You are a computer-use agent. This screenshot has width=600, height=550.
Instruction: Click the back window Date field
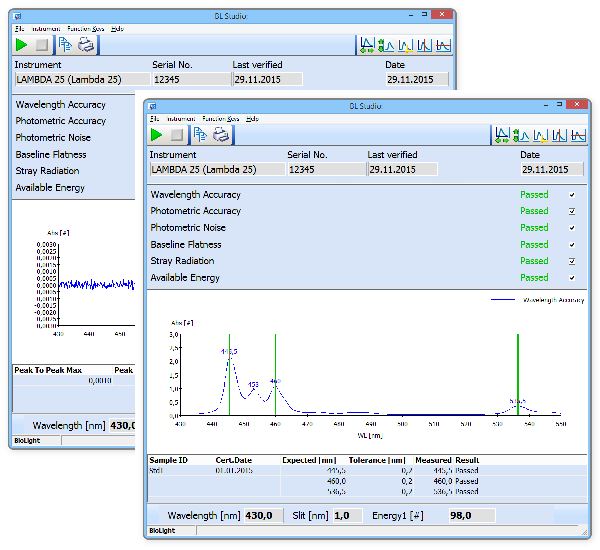click(x=417, y=80)
